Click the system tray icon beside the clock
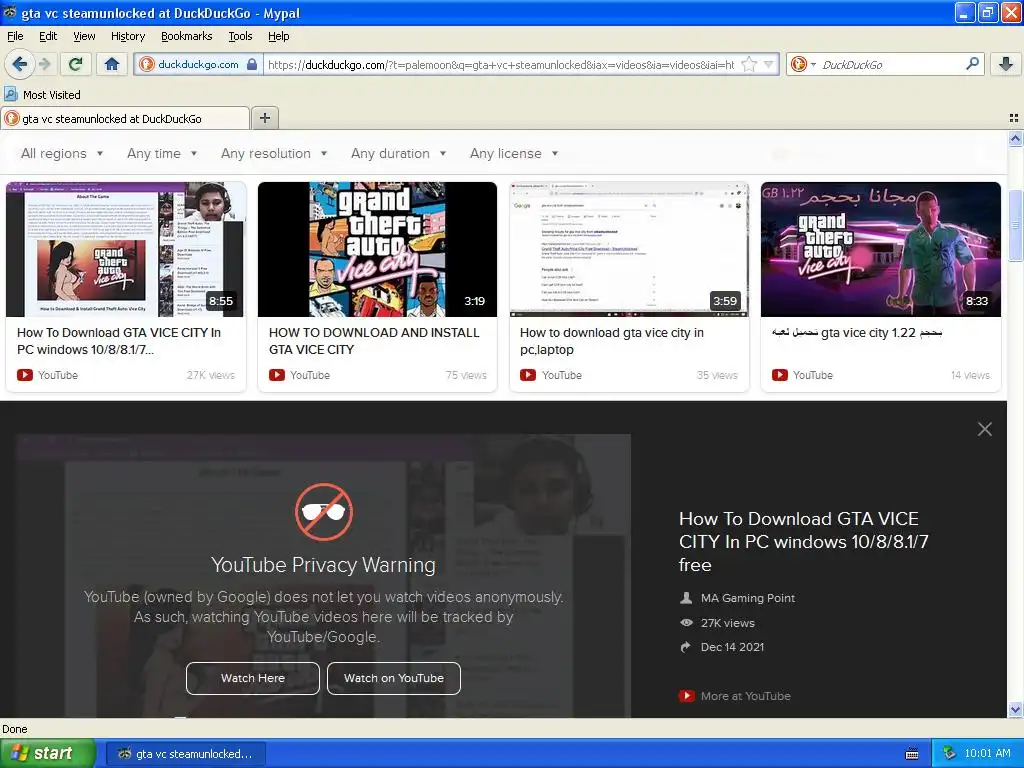1024x768 pixels. (x=949, y=753)
